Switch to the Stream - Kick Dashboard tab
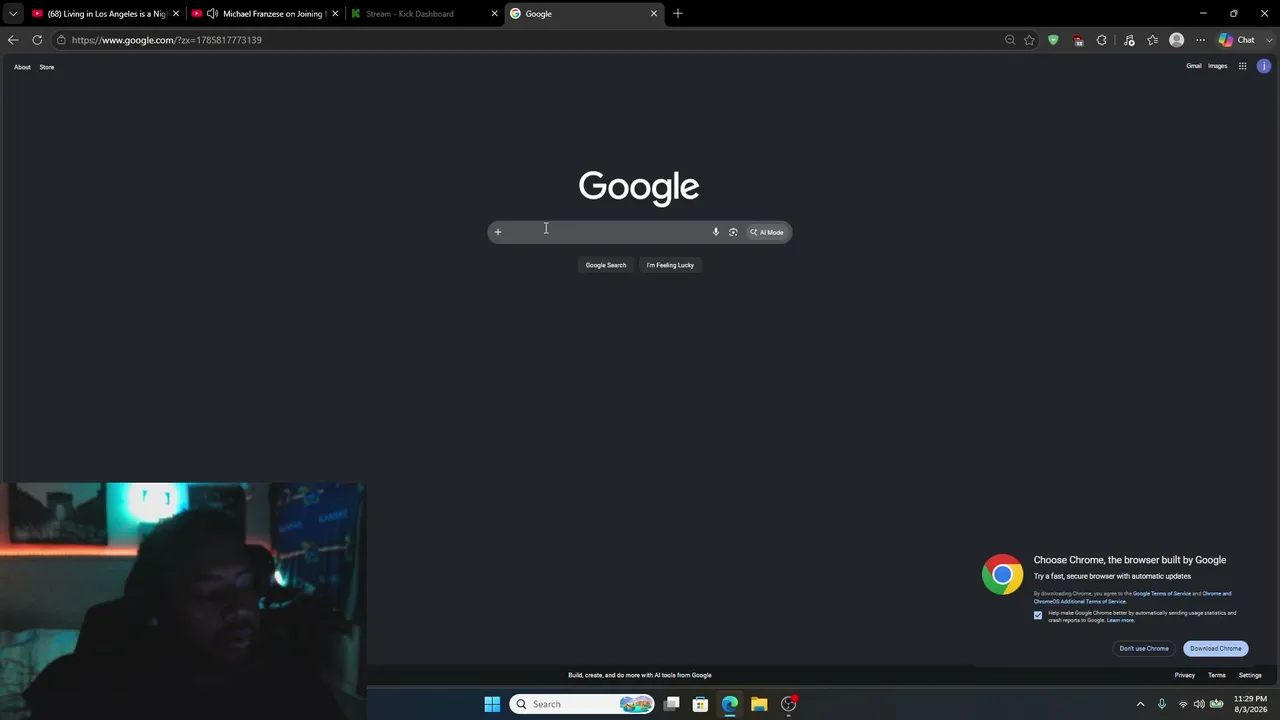Screen dimensions: 1280x720 pyautogui.click(x=424, y=14)
